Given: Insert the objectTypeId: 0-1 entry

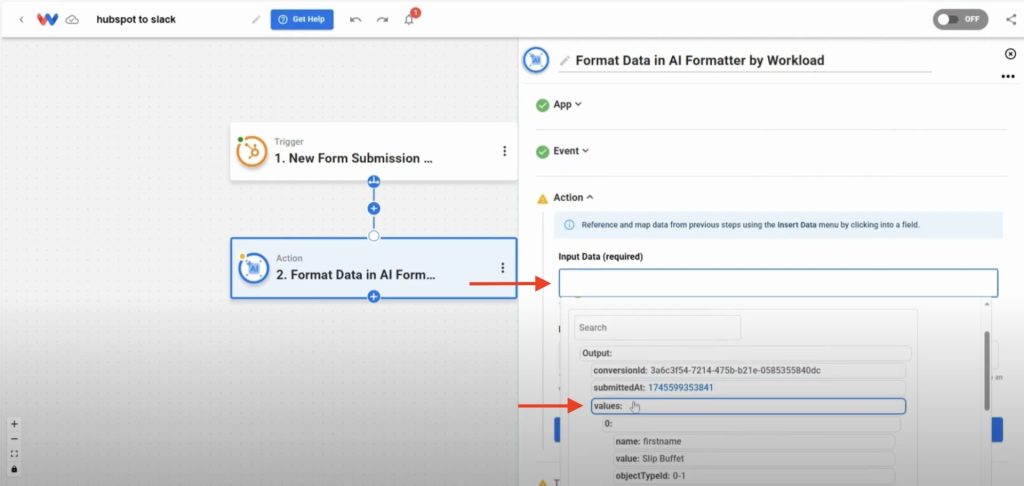Looking at the screenshot, I should click(x=754, y=476).
